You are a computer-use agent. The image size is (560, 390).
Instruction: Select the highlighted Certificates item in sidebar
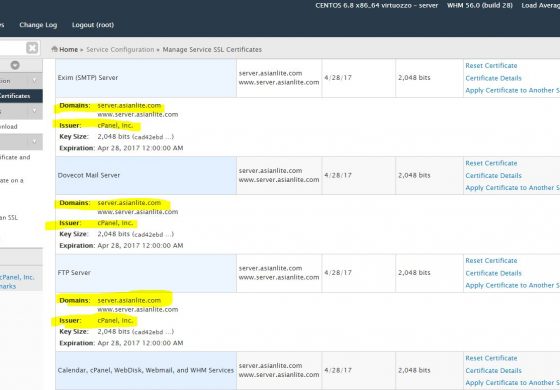21,96
